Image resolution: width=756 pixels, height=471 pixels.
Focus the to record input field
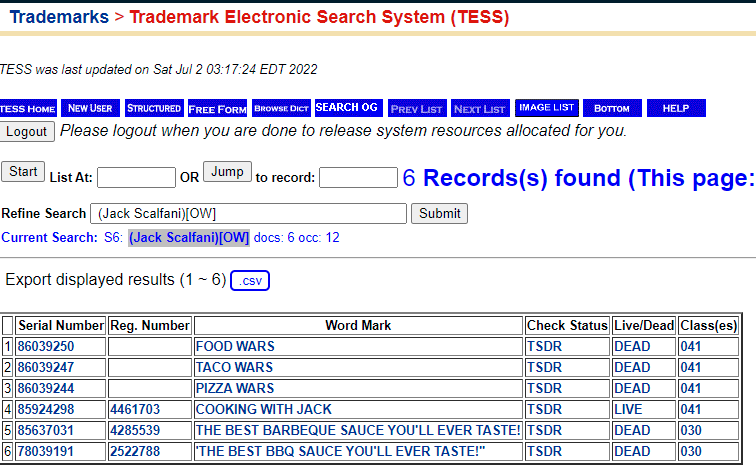[x=358, y=177]
